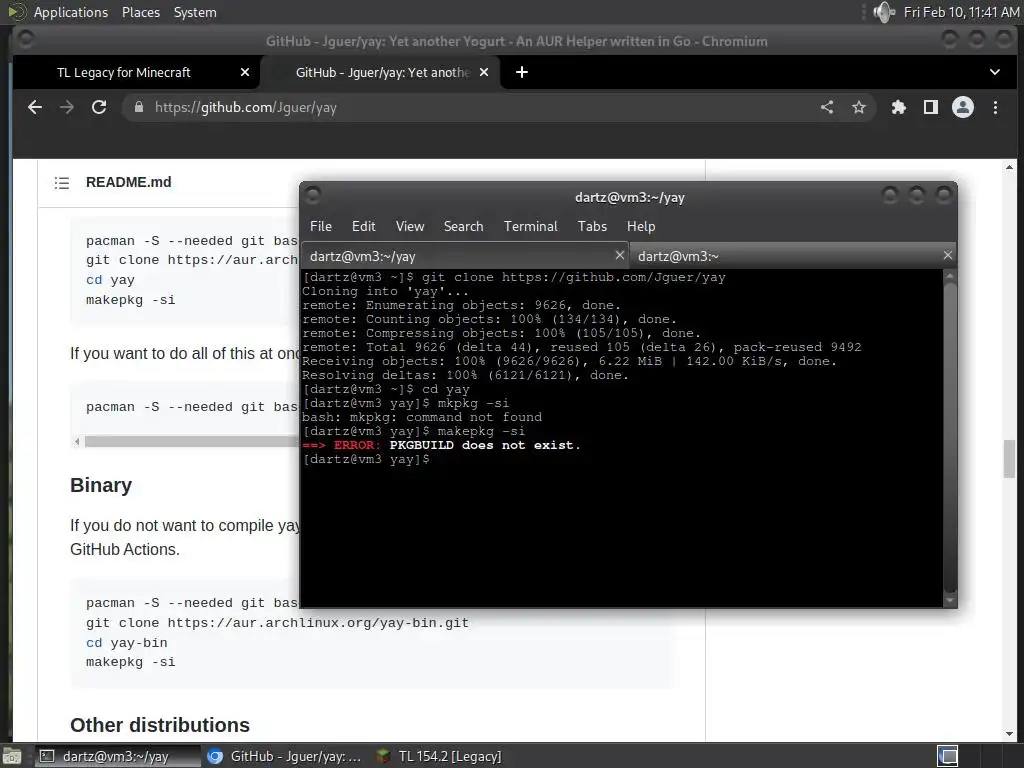Open the terminal Help menu
The width and height of the screenshot is (1024, 768).
[x=641, y=226]
